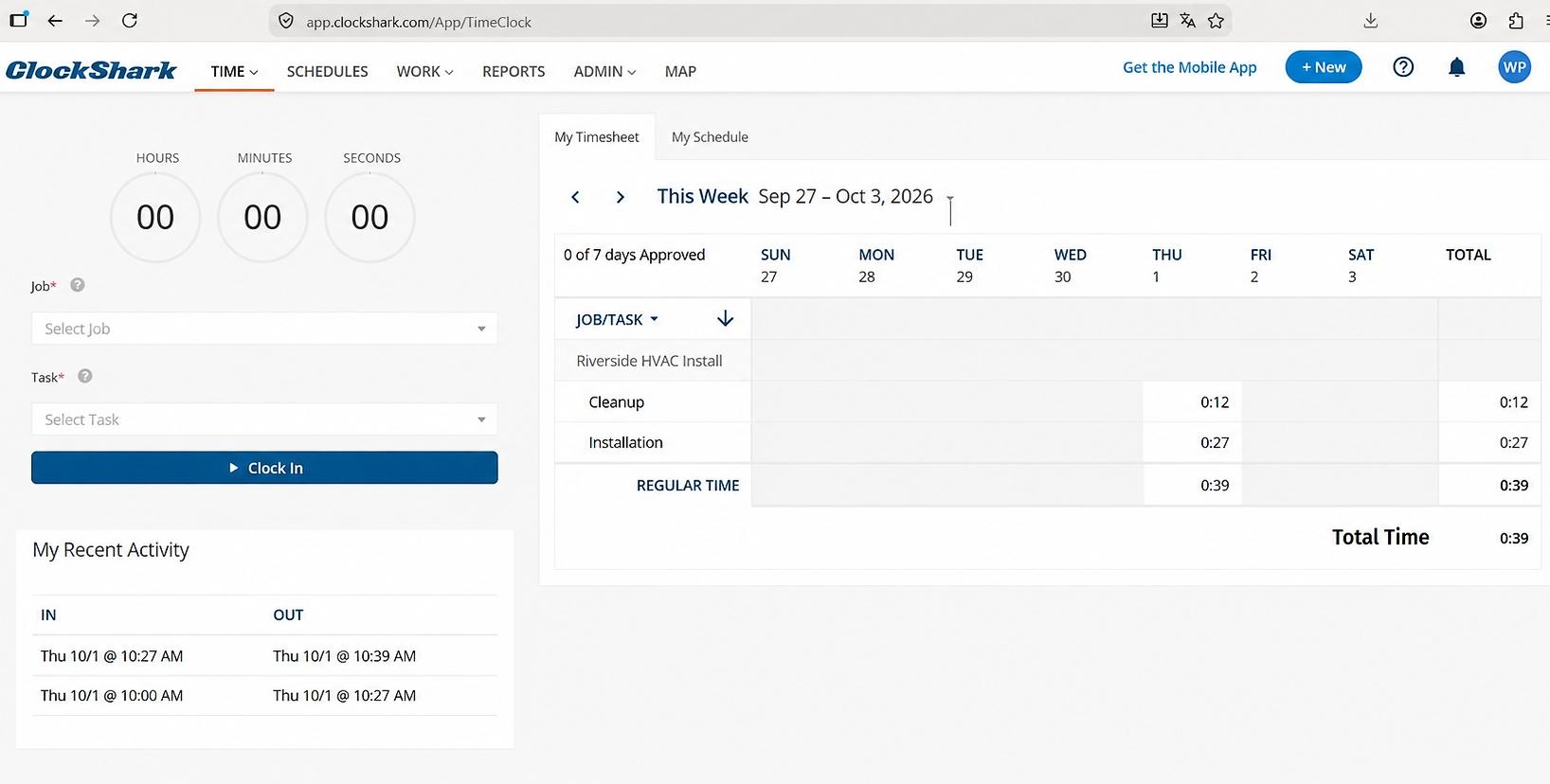
Task: Click the Clock In button
Action: (264, 468)
